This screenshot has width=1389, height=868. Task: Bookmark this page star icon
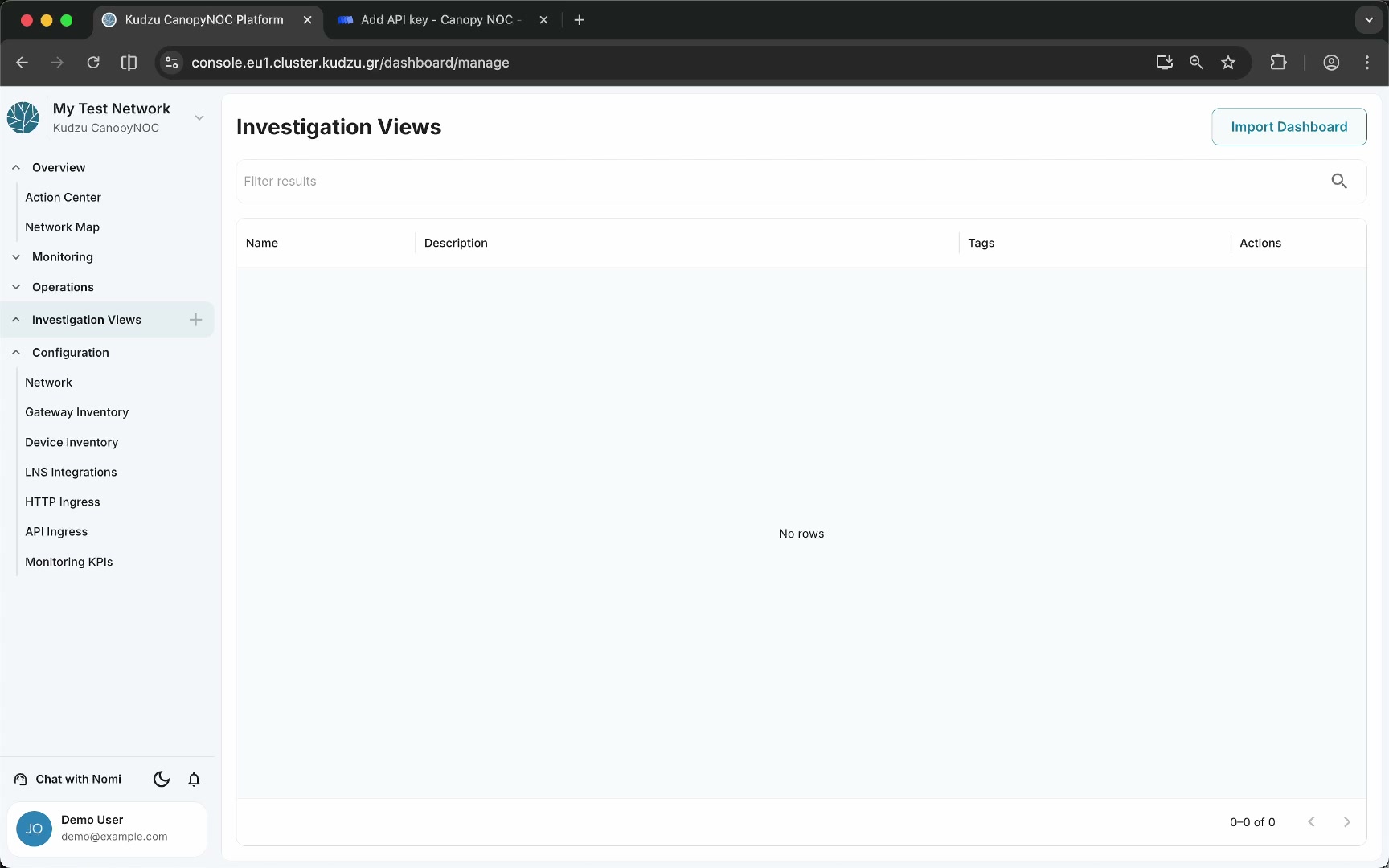pyautogui.click(x=1228, y=63)
